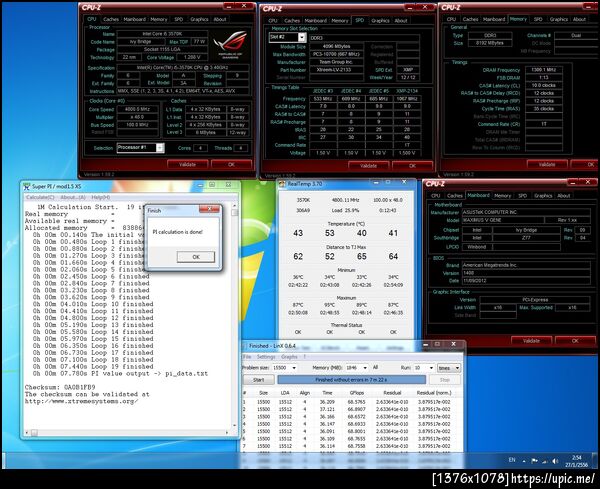
Task: Click LinX progress bar 'Finished without errors'
Action: coord(351,380)
